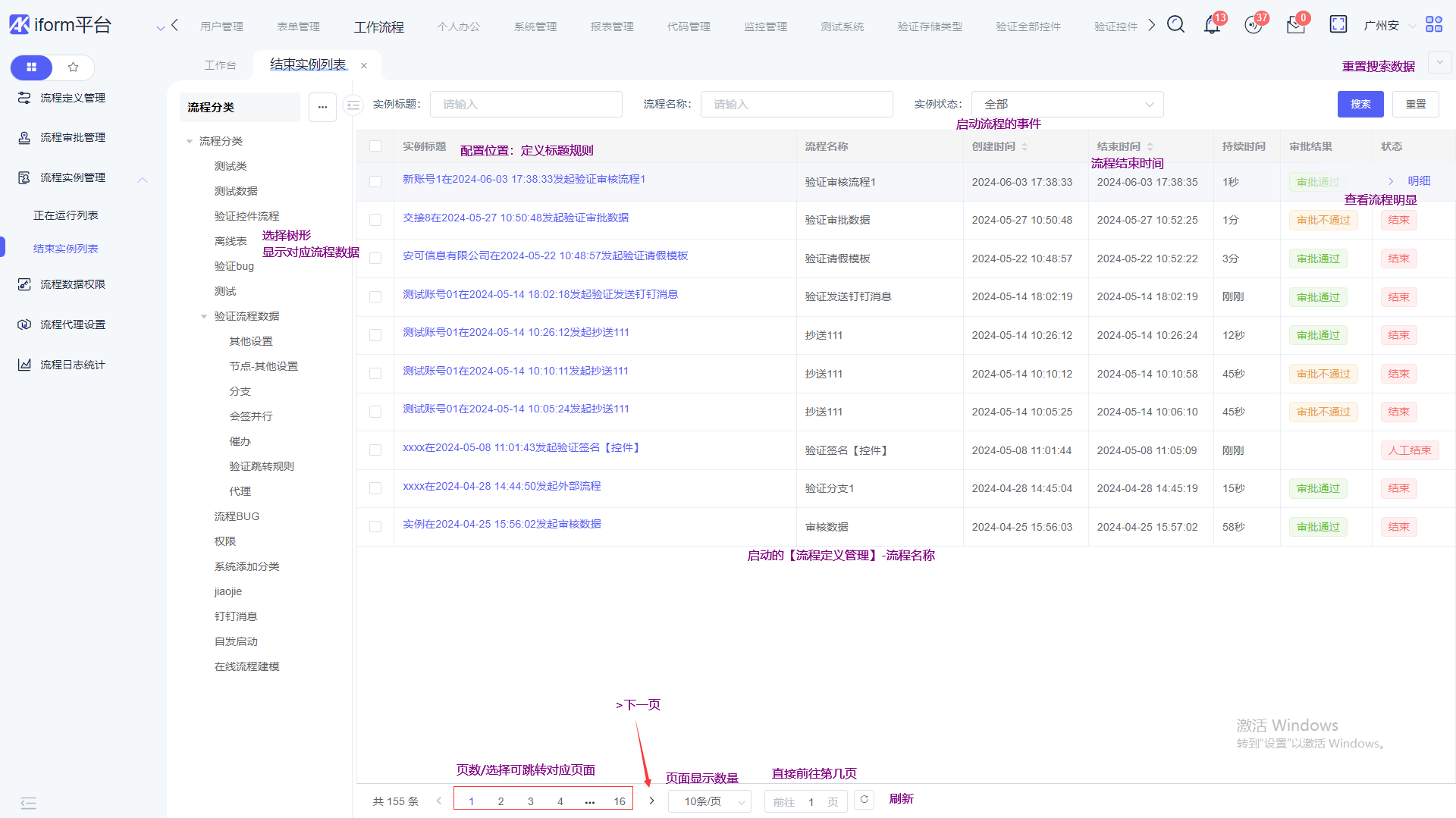Click the search magnifier icon in header
Screen dimensions: 1456x818
click(x=1175, y=25)
